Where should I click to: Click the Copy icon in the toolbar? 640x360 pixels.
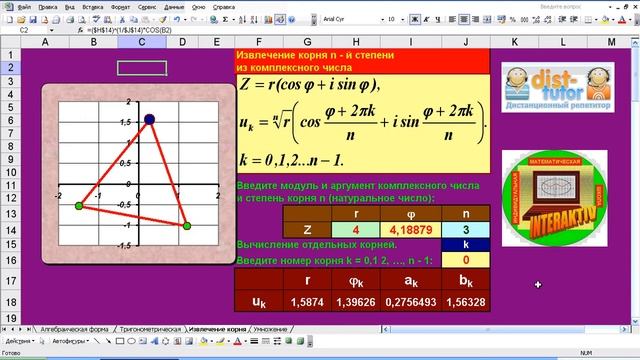click(x=134, y=20)
